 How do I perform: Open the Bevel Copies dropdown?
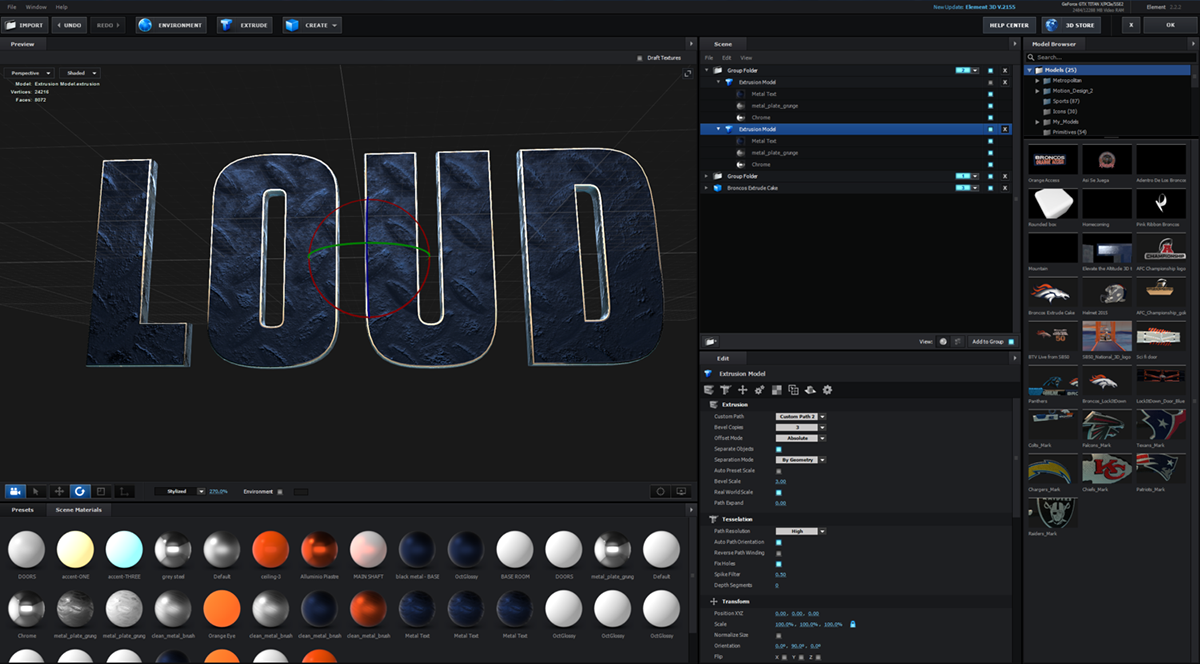tap(800, 427)
